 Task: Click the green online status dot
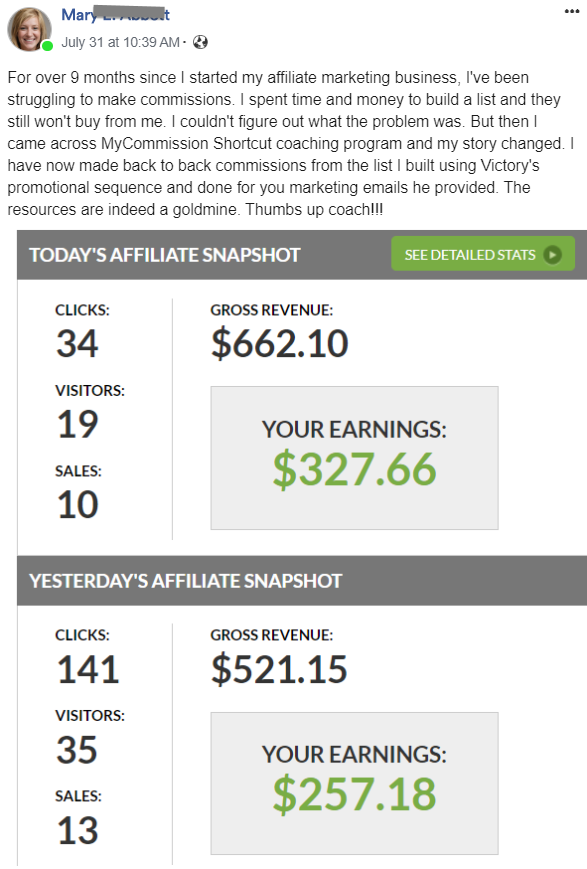pos(48,45)
